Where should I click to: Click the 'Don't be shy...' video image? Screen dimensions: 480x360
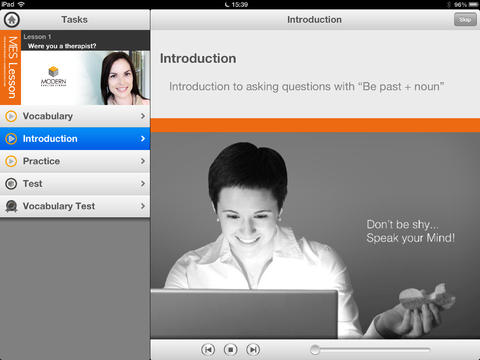click(315, 235)
